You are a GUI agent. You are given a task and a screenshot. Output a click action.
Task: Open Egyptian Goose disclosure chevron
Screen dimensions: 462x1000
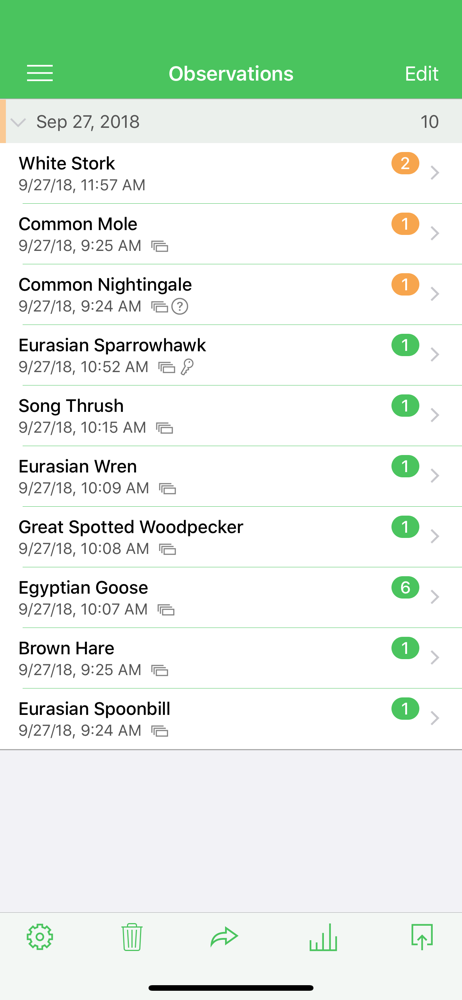(435, 597)
